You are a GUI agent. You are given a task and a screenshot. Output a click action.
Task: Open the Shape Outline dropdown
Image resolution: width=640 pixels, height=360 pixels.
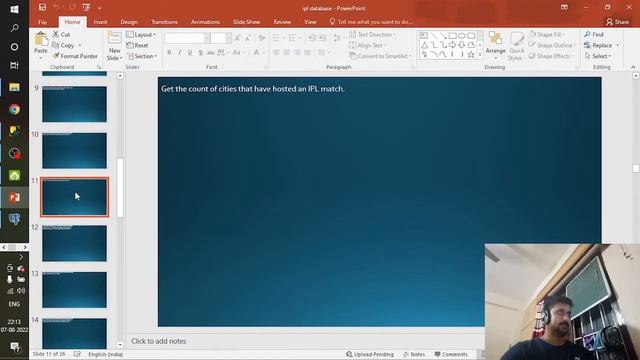[x=552, y=45]
